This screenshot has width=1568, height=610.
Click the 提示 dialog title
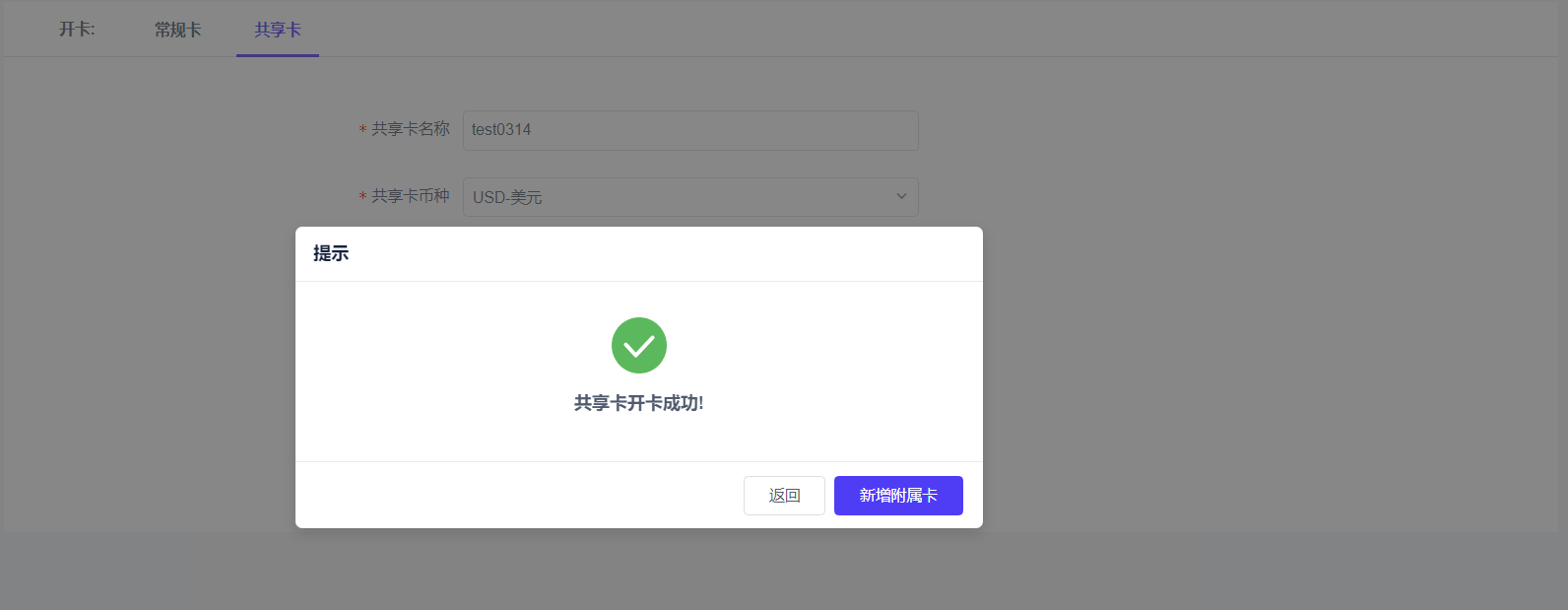(331, 253)
